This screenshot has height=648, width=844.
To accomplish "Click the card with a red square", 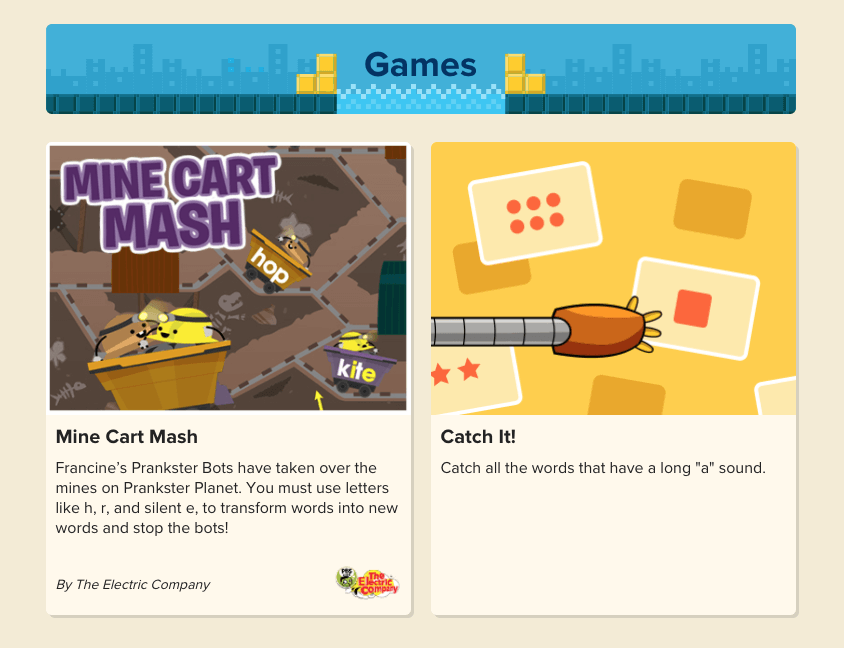I will tap(697, 308).
